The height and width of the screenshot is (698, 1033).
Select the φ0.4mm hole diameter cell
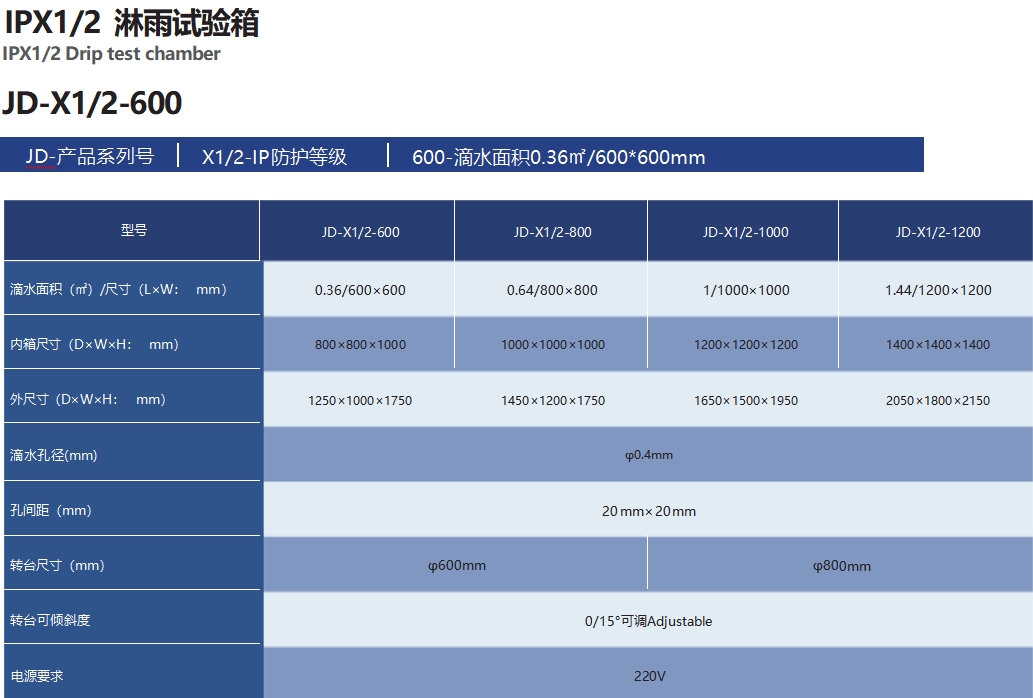[x=648, y=455]
